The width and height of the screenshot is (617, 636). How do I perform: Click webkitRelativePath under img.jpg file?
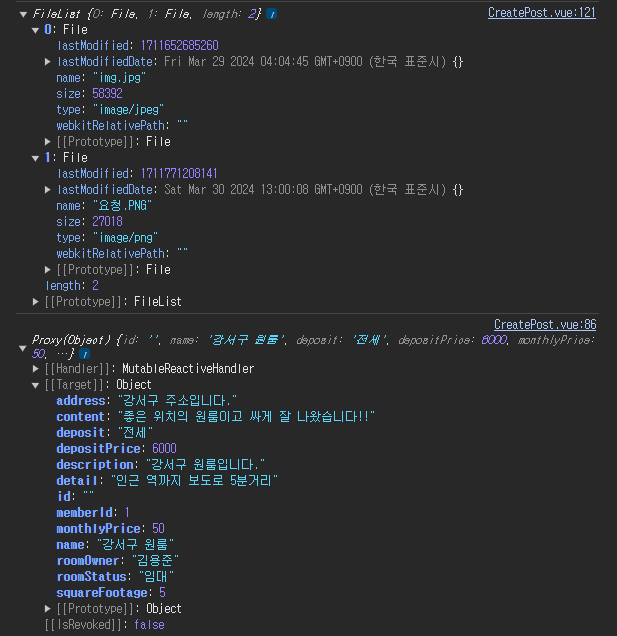pos(122,126)
